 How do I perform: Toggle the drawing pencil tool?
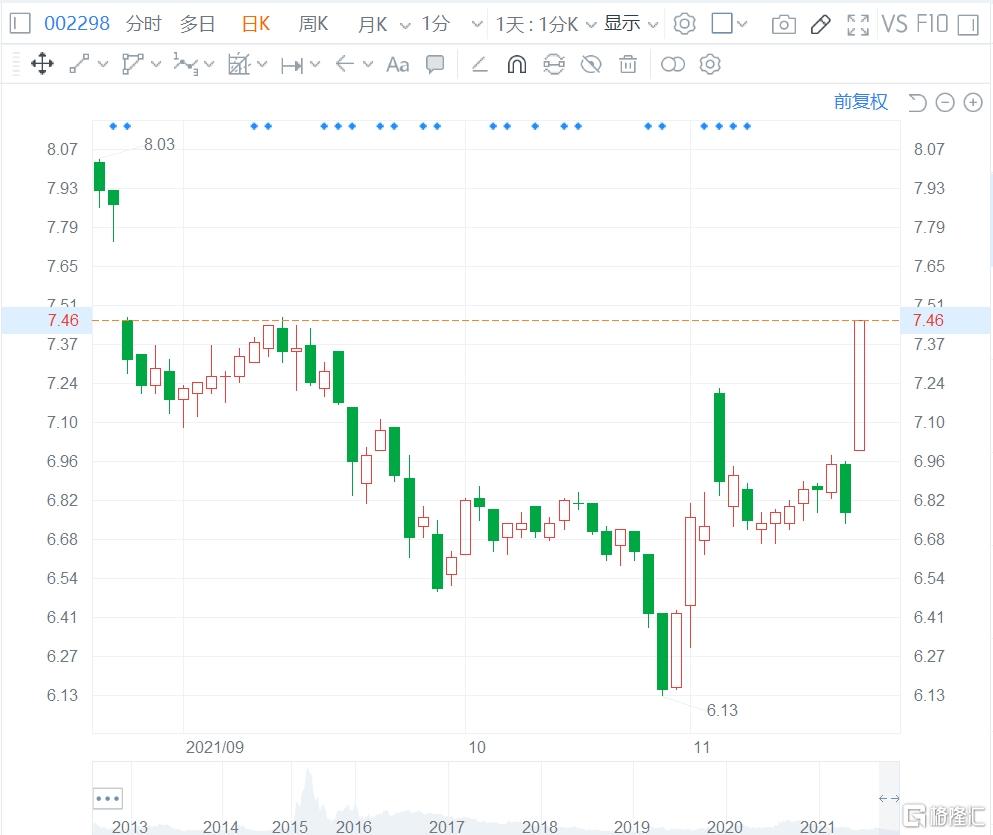[x=821, y=25]
